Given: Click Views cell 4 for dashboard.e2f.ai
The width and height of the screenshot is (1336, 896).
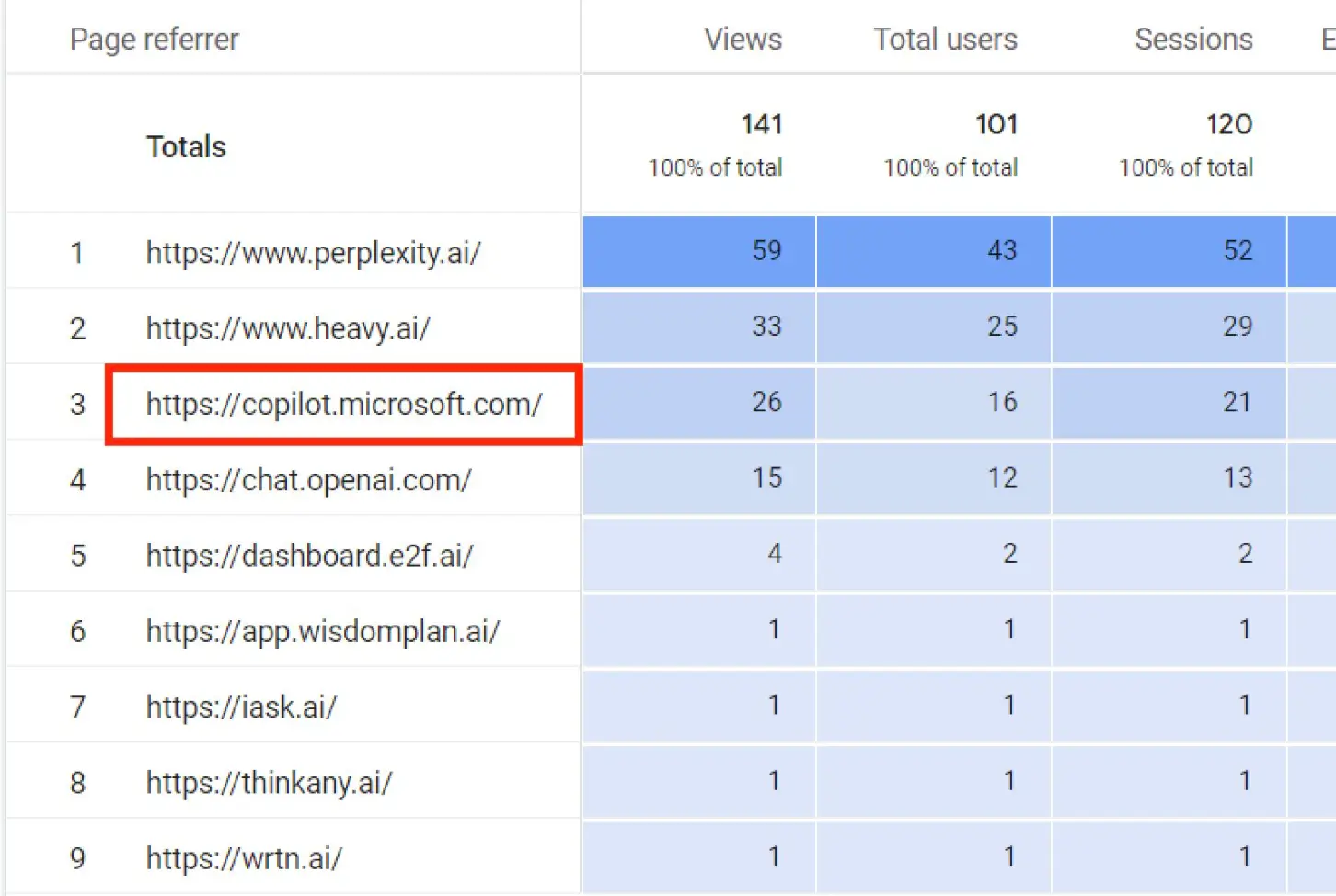Looking at the screenshot, I should point(699,554).
